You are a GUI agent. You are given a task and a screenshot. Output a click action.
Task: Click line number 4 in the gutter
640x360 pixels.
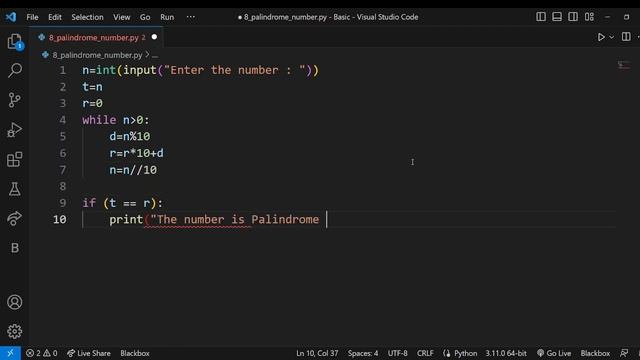[x=62, y=120]
